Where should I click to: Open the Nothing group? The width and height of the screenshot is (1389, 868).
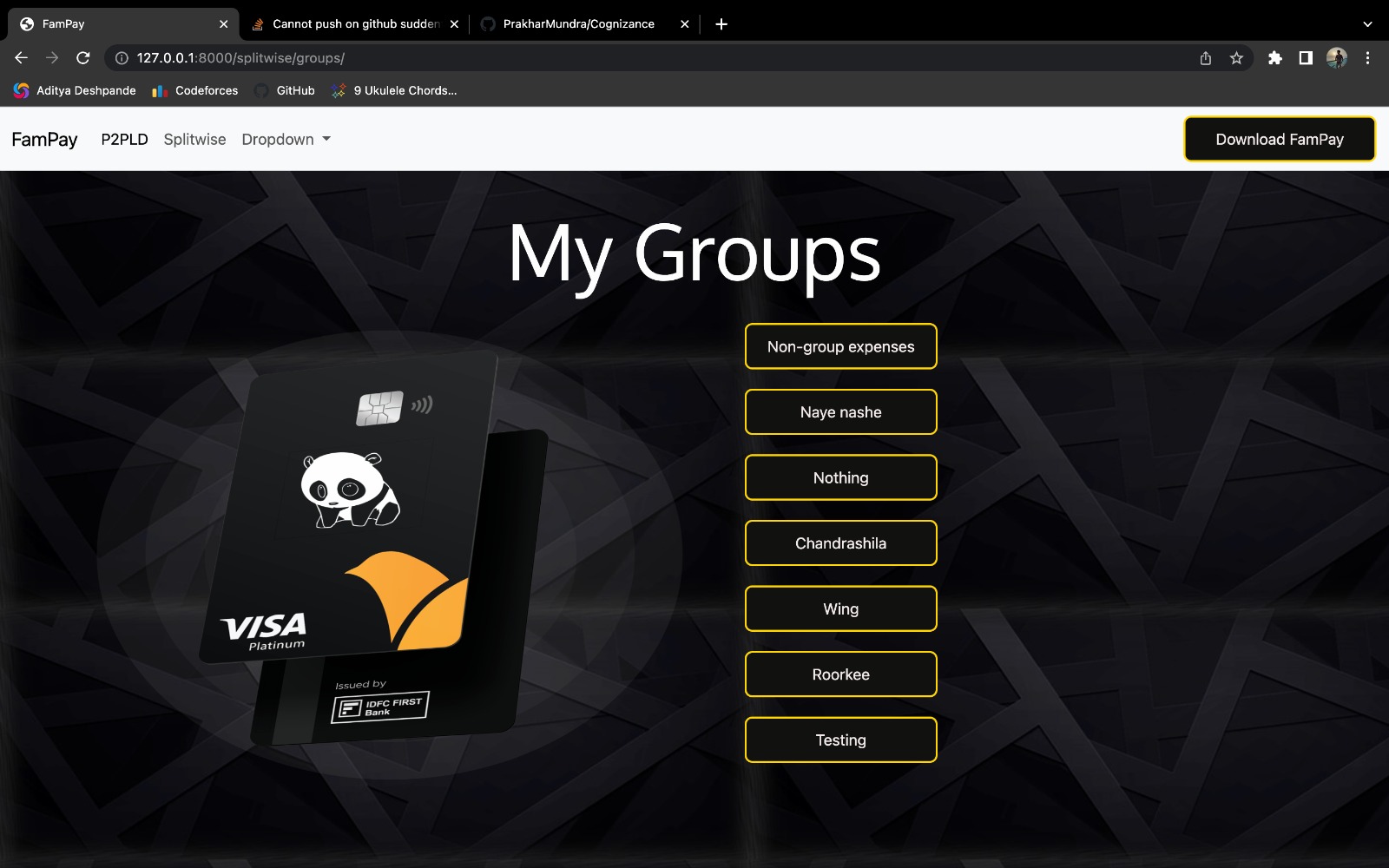[x=841, y=477]
